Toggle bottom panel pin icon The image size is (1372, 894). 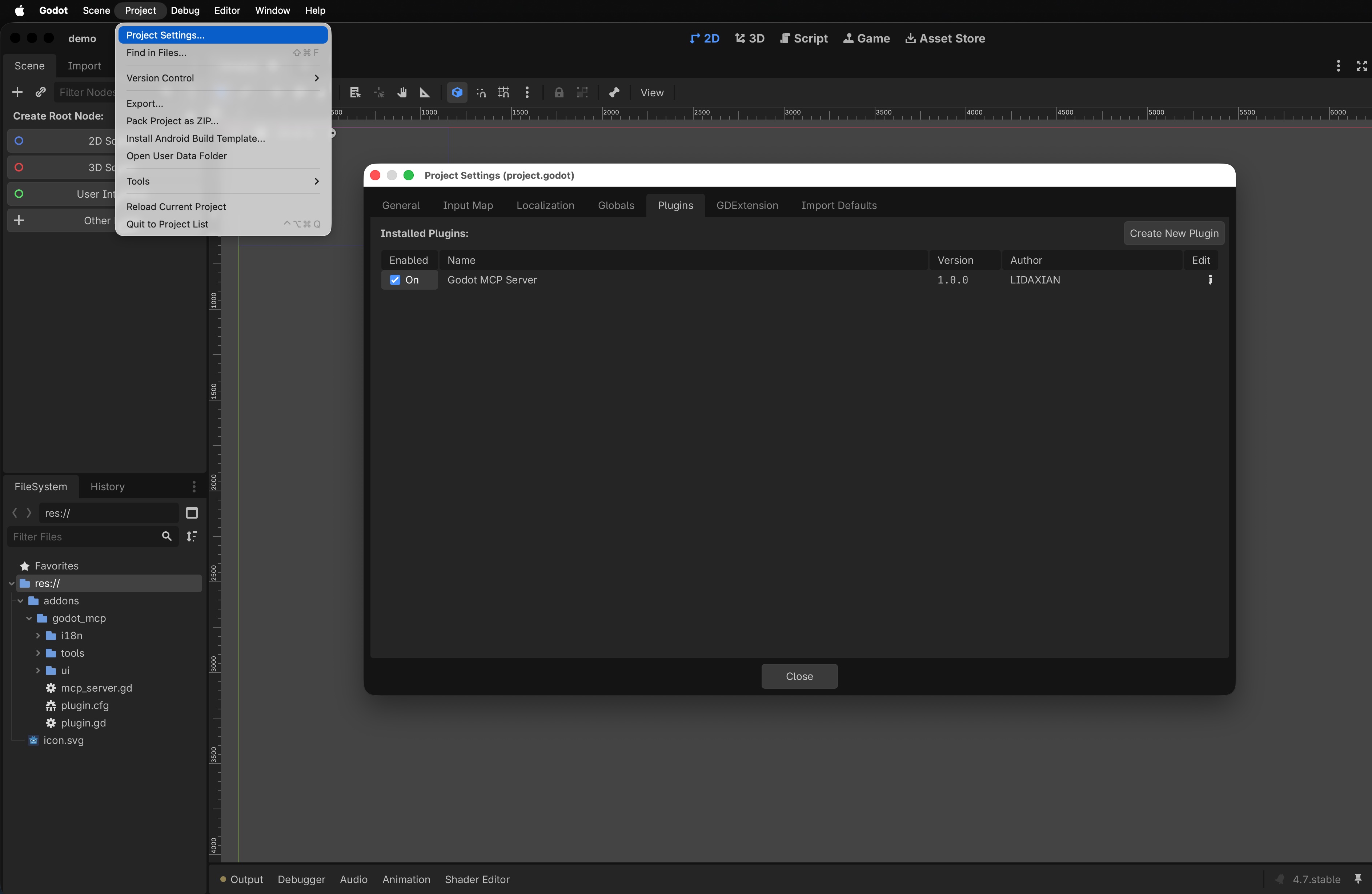[1358, 879]
